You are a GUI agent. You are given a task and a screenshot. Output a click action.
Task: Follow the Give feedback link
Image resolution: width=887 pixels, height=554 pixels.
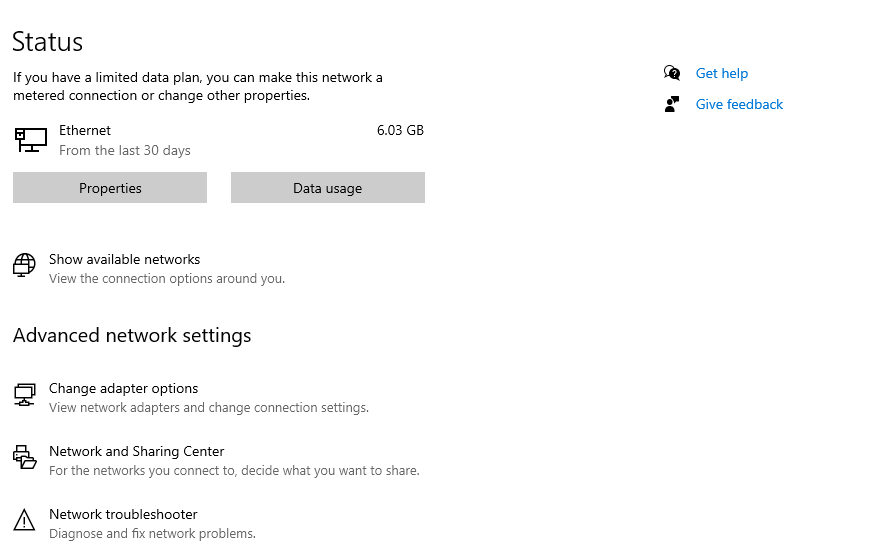coord(739,104)
